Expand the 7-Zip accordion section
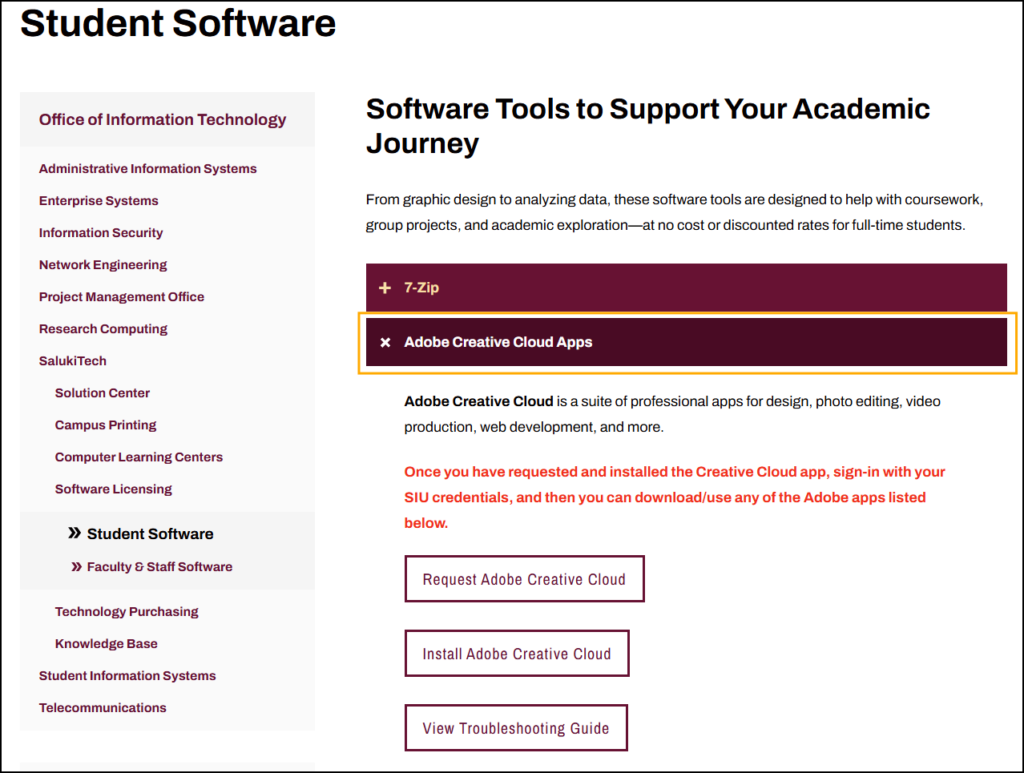Viewport: 1024px width, 773px height. tap(685, 288)
